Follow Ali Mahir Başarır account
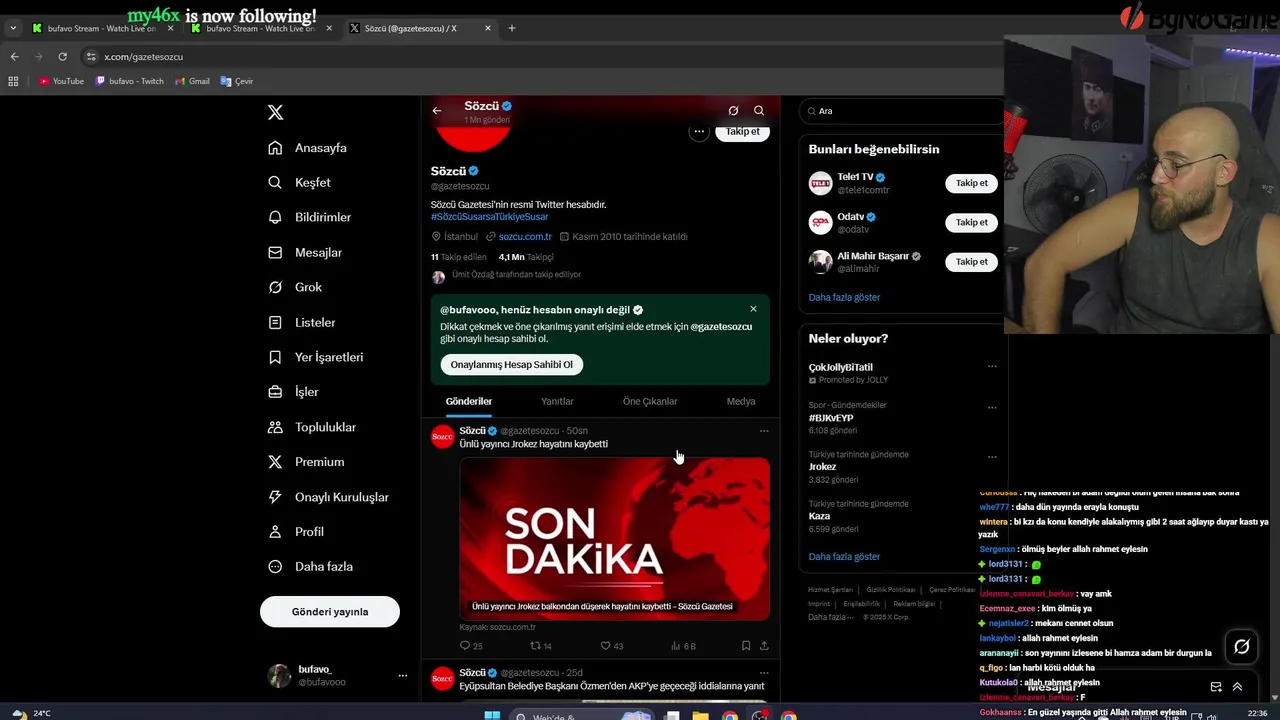 click(972, 262)
